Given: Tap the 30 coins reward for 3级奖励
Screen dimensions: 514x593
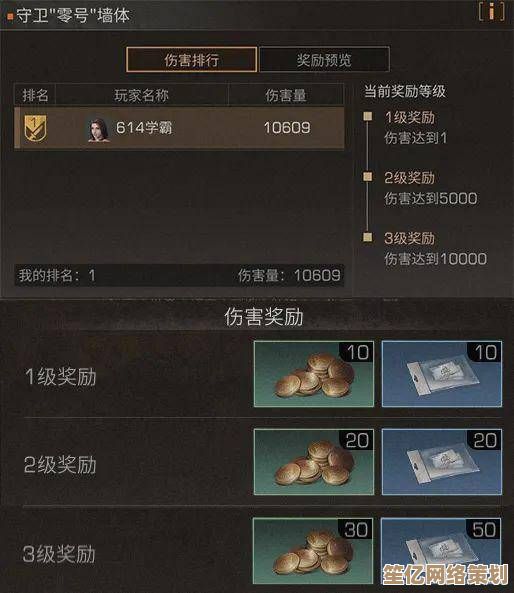Looking at the screenshot, I should point(313,551).
